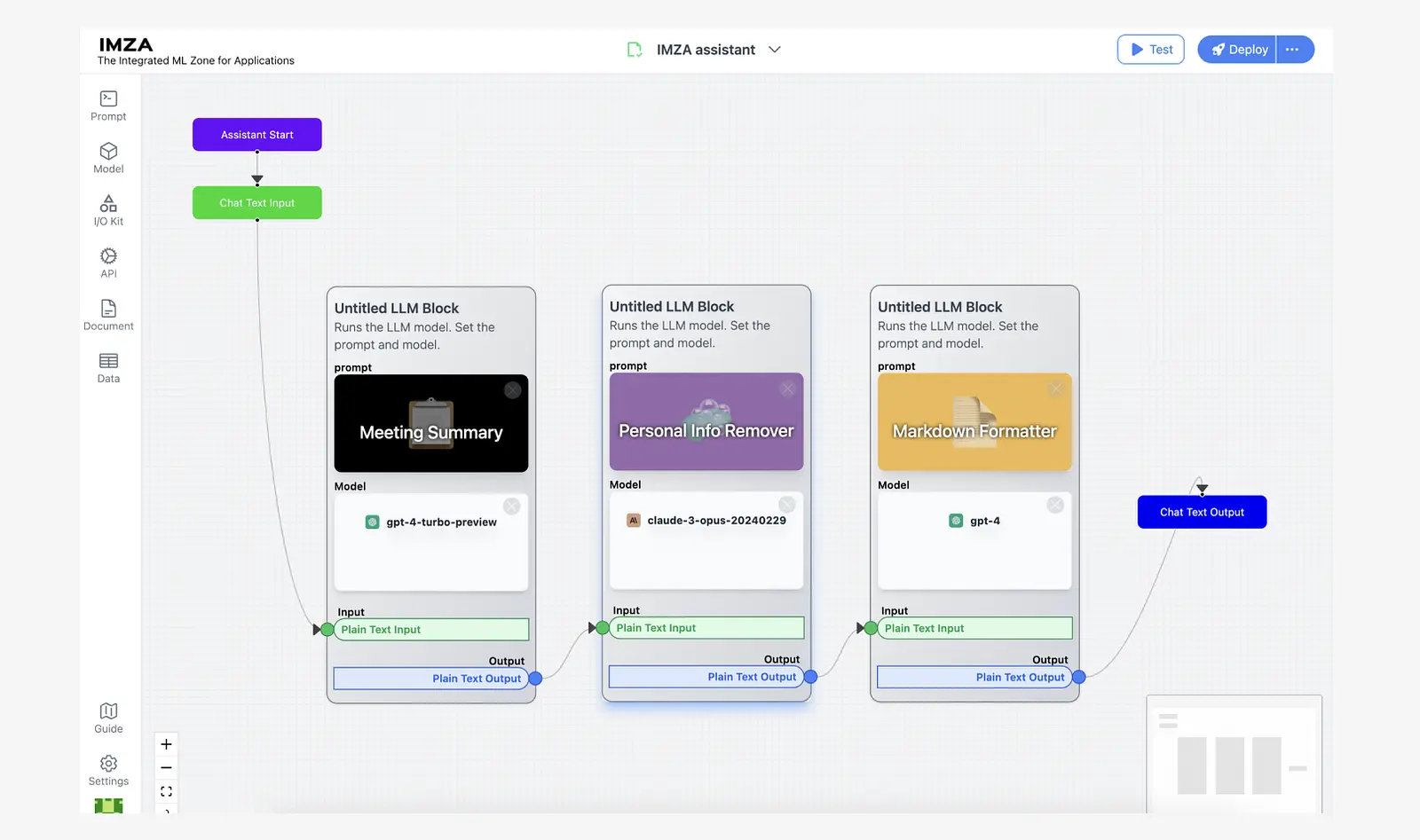Remove the gpt-4 model from block

point(1055,505)
